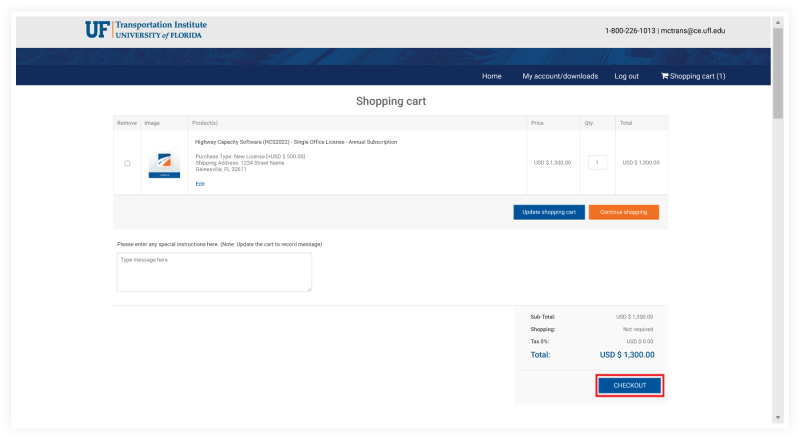Click into the special instructions message box

tap(213, 271)
